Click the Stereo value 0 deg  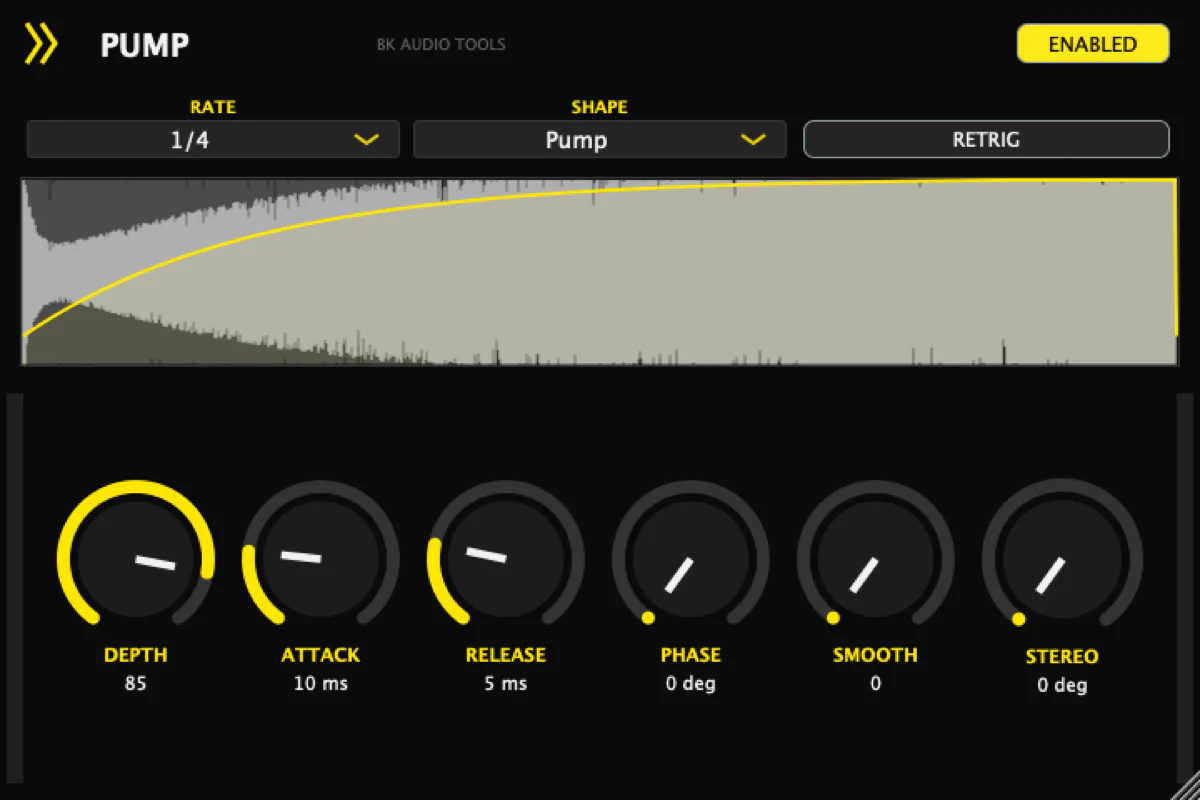(x=1062, y=686)
